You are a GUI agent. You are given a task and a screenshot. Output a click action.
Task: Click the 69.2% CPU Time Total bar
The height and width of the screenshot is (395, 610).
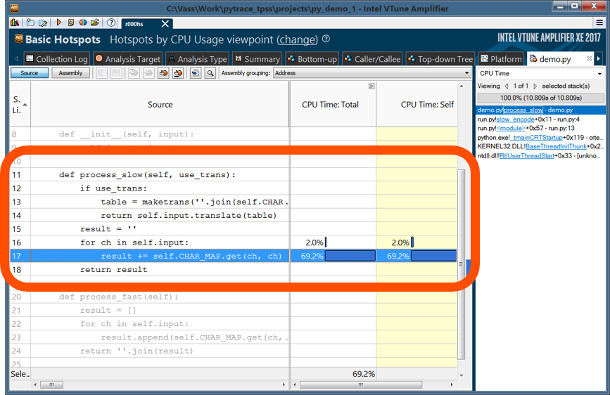click(350, 256)
